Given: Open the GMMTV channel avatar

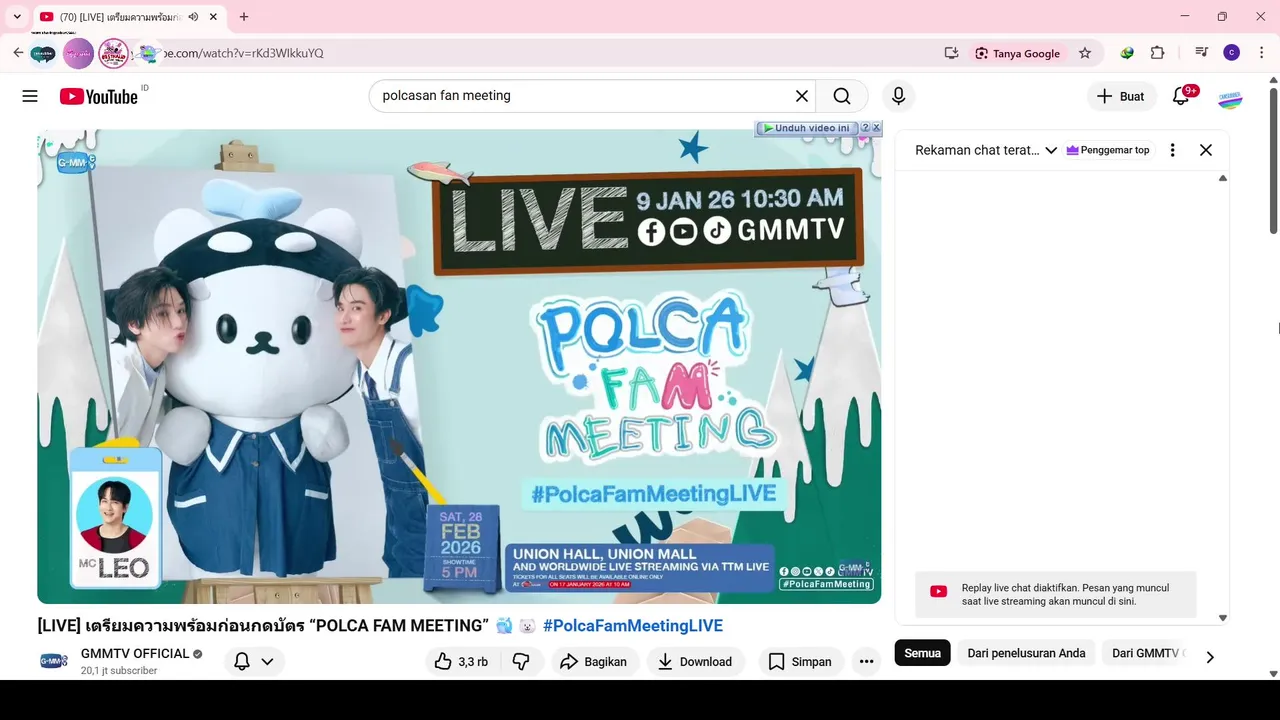Looking at the screenshot, I should click(54, 661).
